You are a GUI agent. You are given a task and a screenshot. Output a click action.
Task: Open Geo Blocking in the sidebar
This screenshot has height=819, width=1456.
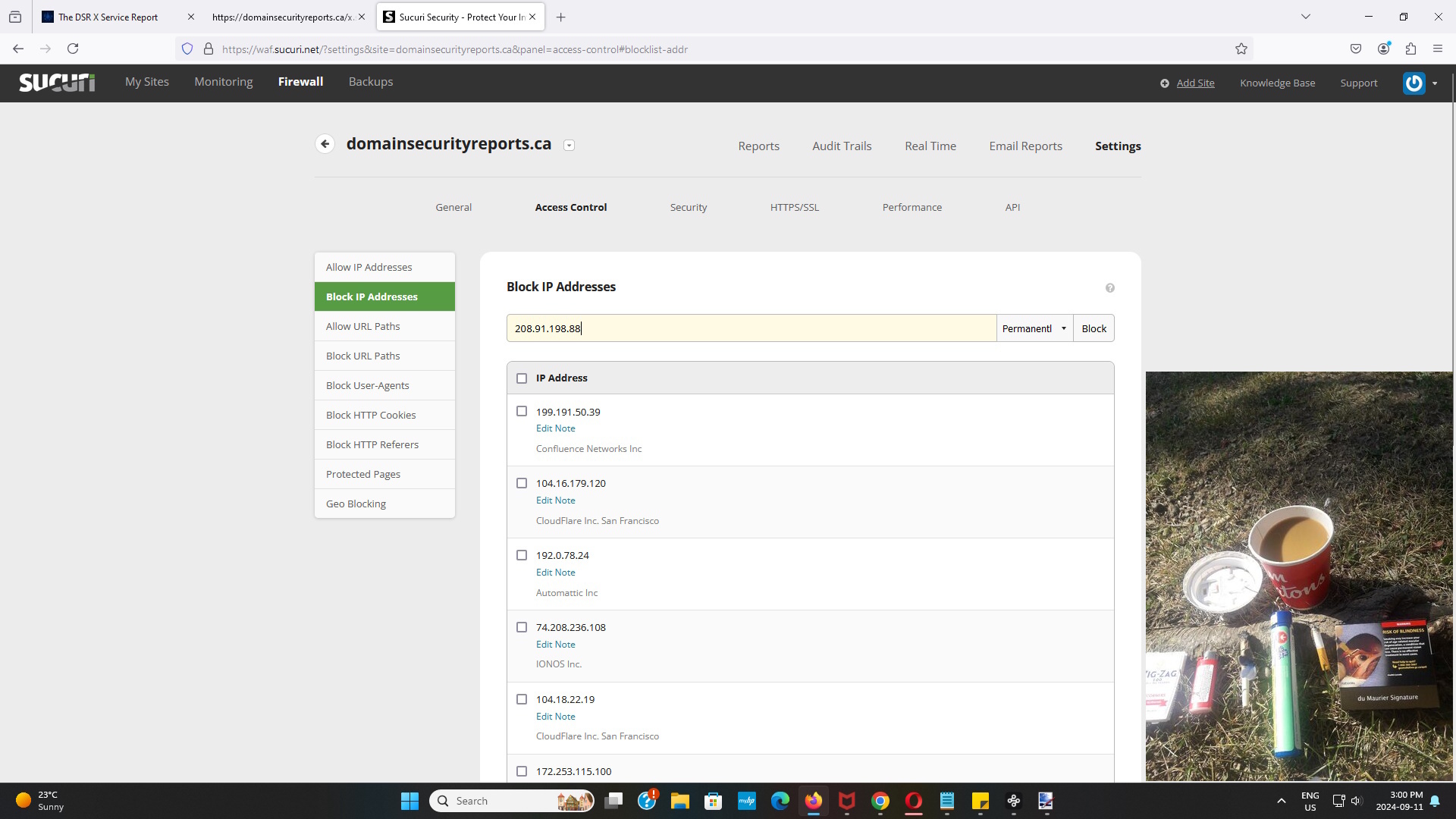click(x=356, y=504)
